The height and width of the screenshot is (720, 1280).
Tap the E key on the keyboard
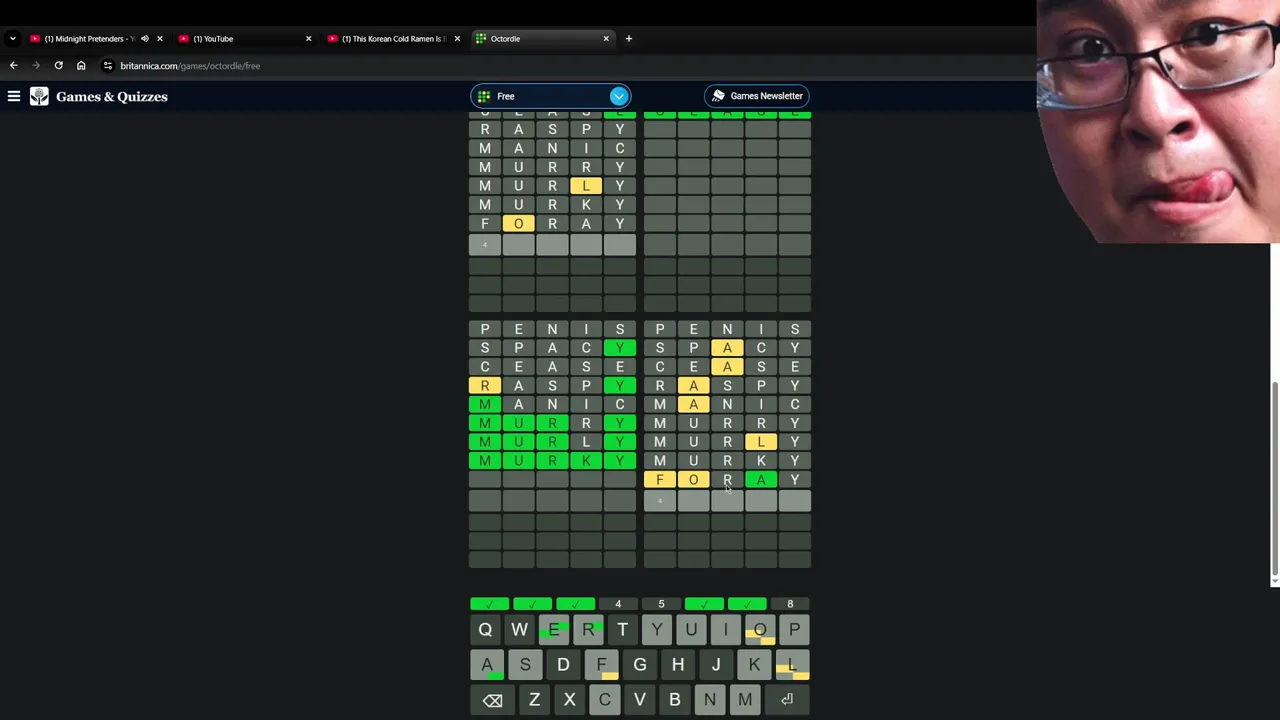pos(554,630)
